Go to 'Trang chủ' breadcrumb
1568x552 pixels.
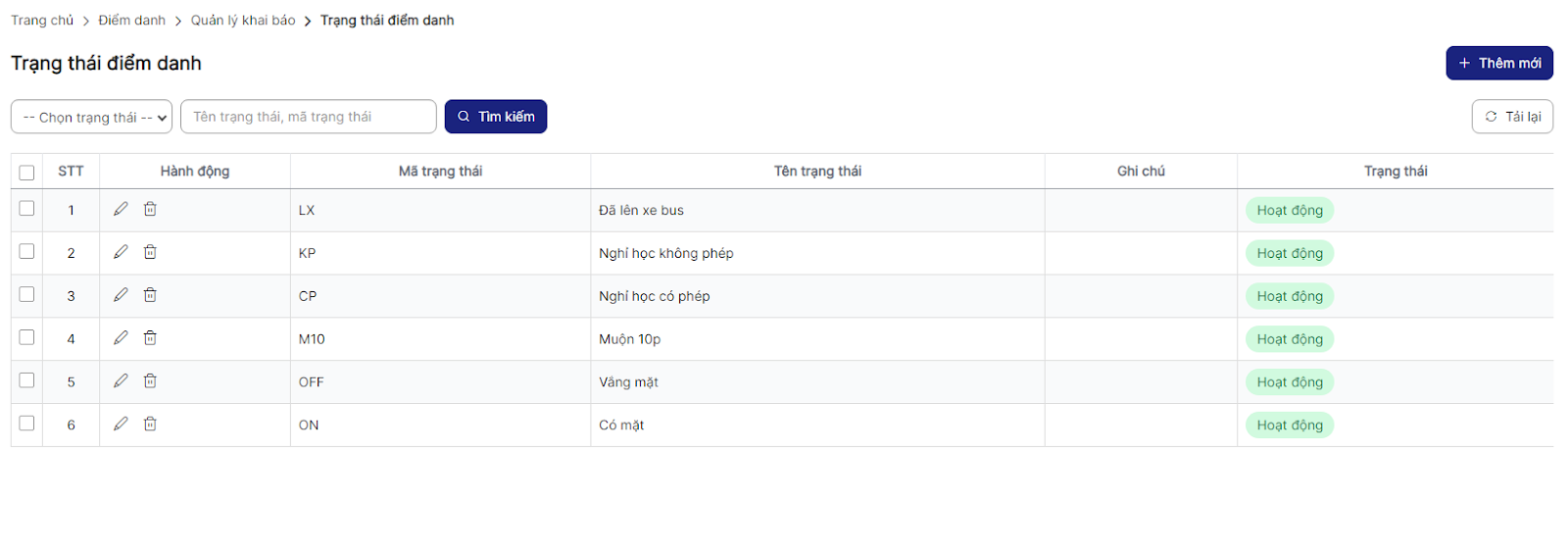coord(42,21)
